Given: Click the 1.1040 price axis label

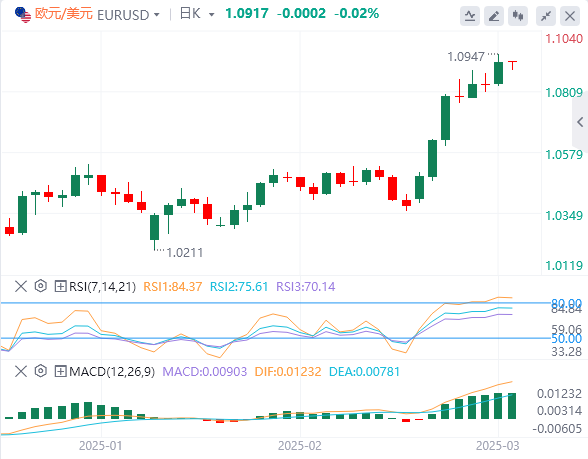Looking at the screenshot, I should pos(564,39).
